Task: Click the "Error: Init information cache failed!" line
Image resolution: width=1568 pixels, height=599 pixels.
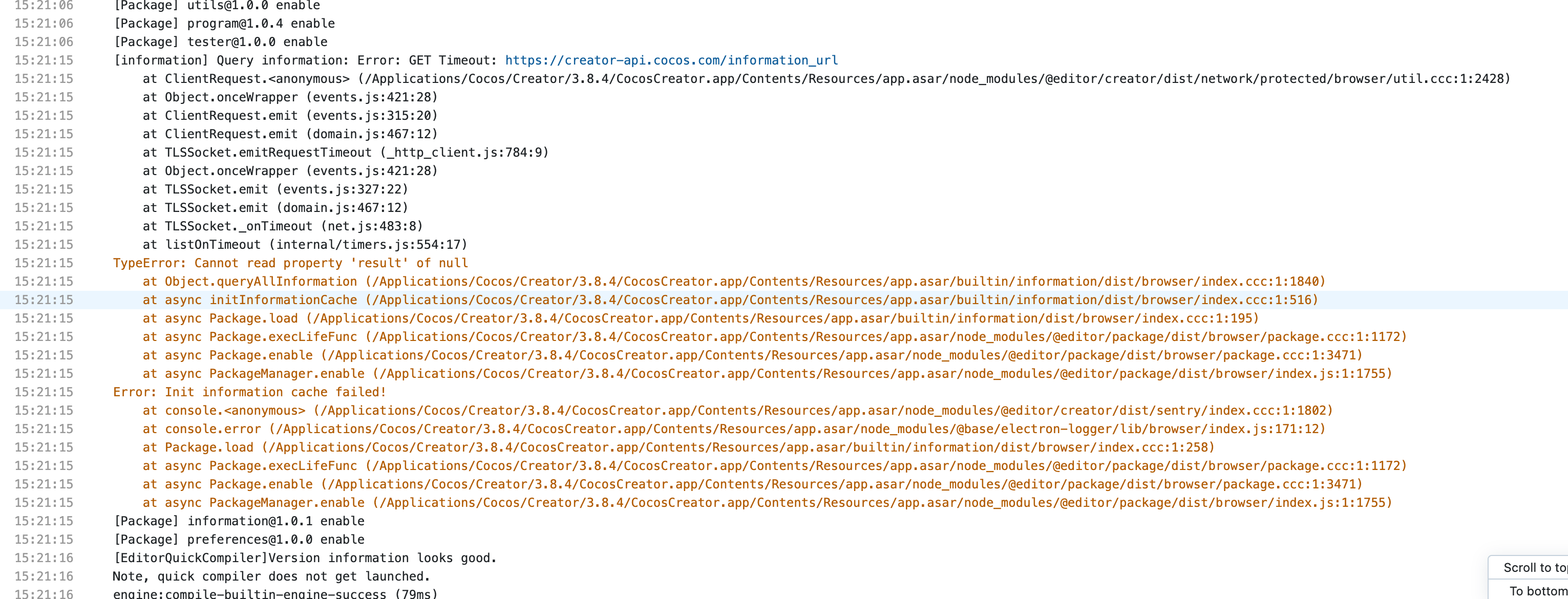Action: [x=249, y=392]
